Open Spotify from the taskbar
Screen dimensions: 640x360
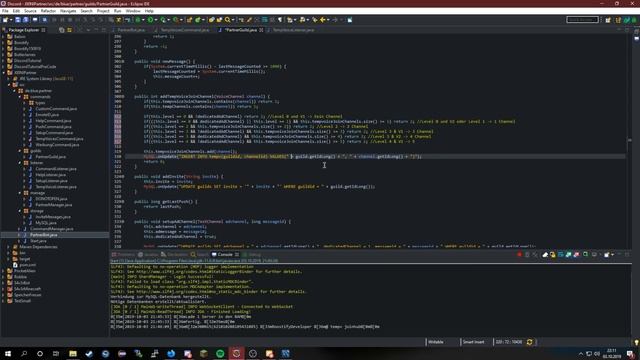(x=220, y=353)
